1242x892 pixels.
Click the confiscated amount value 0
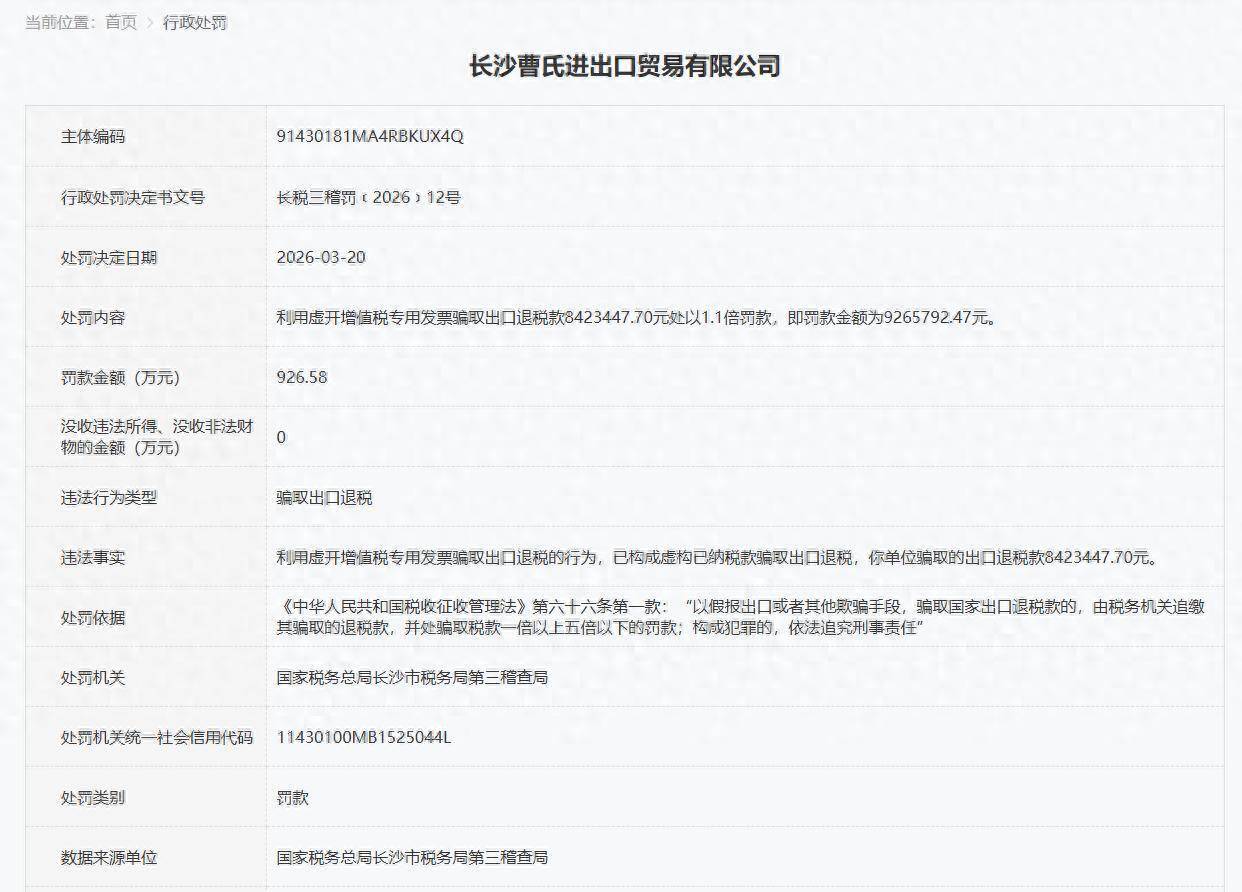coord(281,437)
